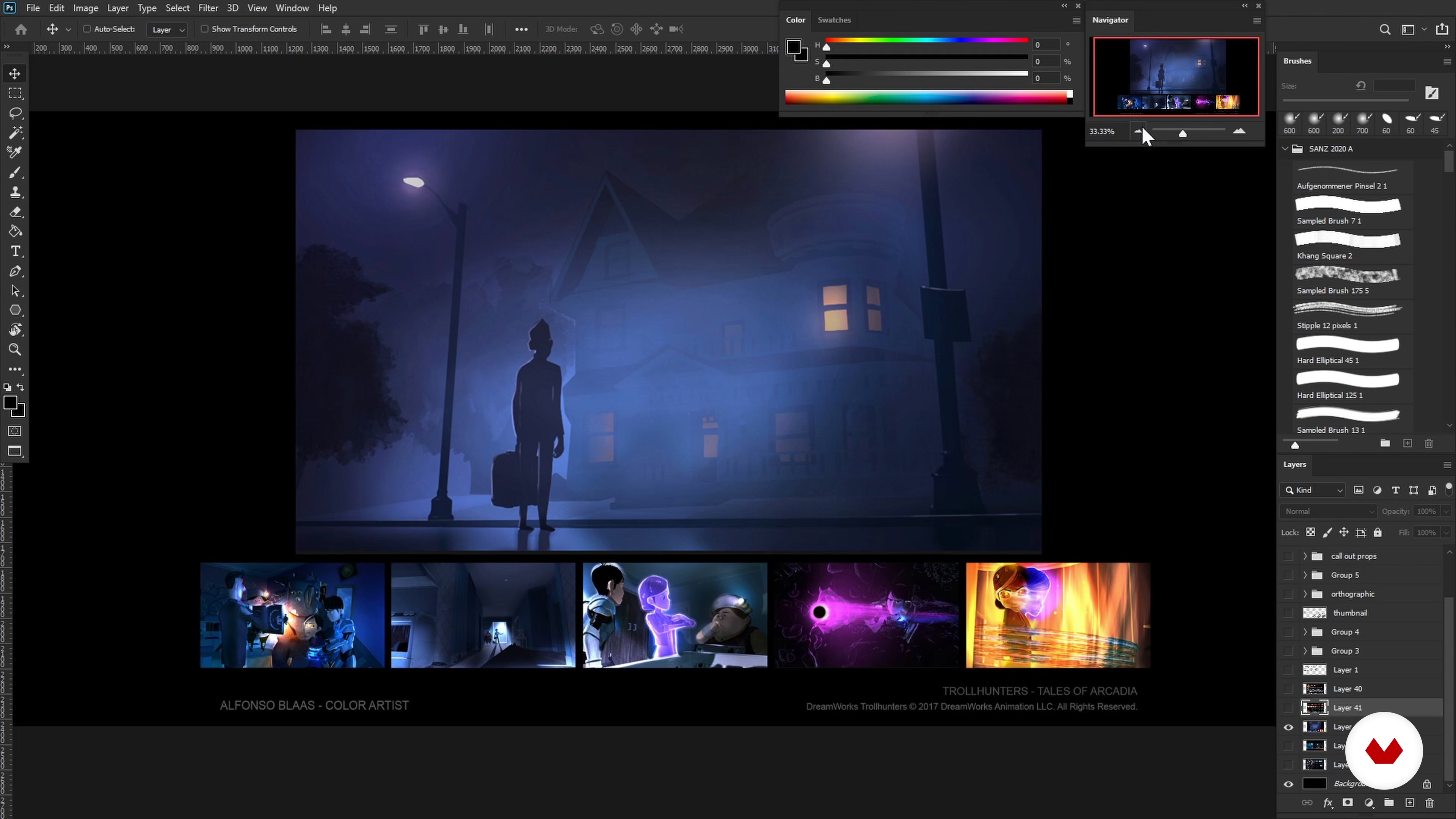Delete layer trash icon in Layers panel
This screenshot has height=819, width=1456.
[1429, 803]
